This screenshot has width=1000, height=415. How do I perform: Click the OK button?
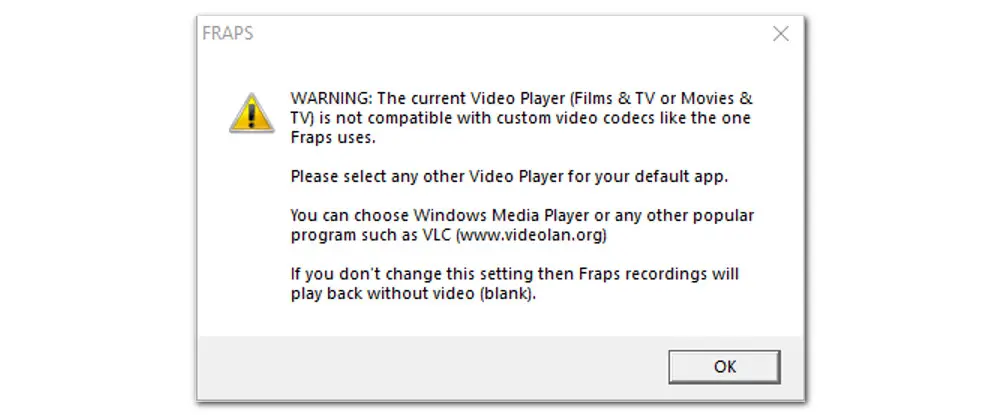coord(724,366)
